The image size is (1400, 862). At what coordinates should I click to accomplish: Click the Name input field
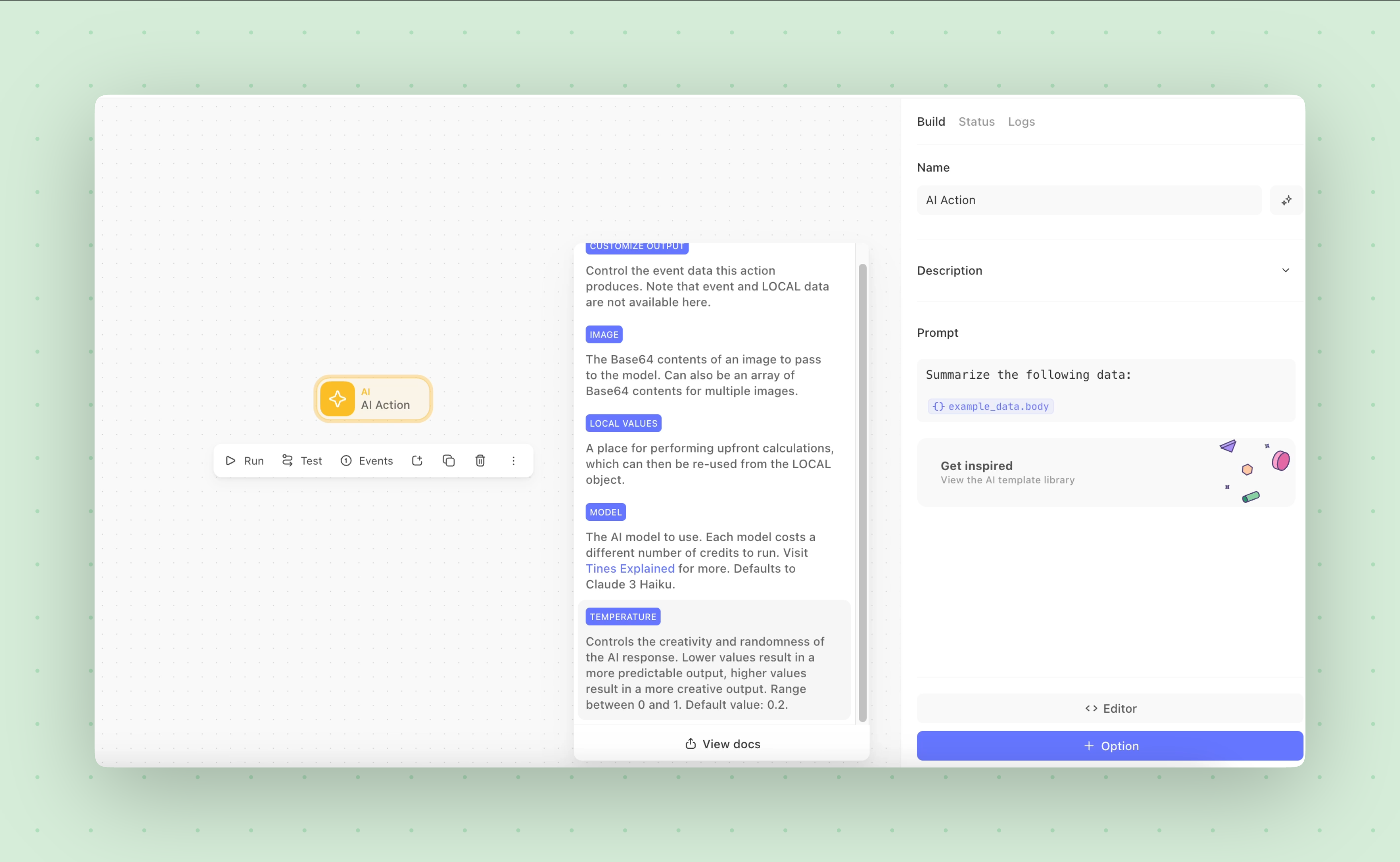[1089, 200]
